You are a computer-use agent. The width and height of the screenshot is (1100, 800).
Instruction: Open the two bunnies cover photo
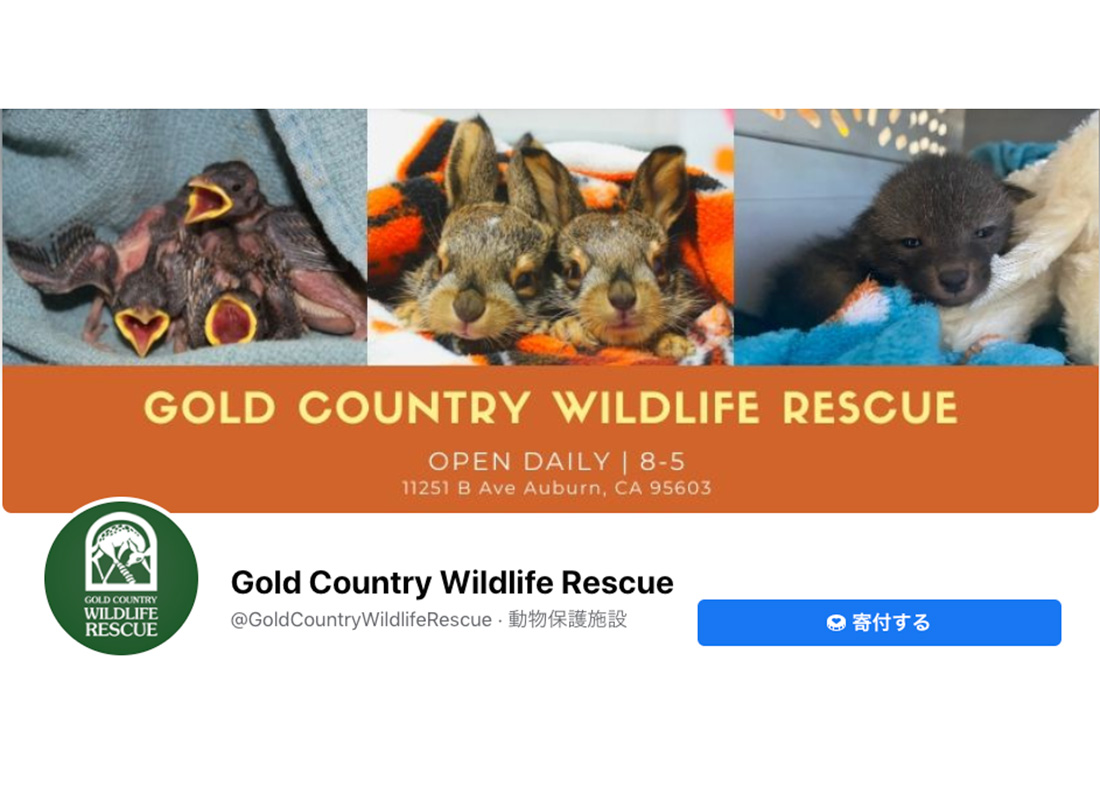pyautogui.click(x=551, y=237)
